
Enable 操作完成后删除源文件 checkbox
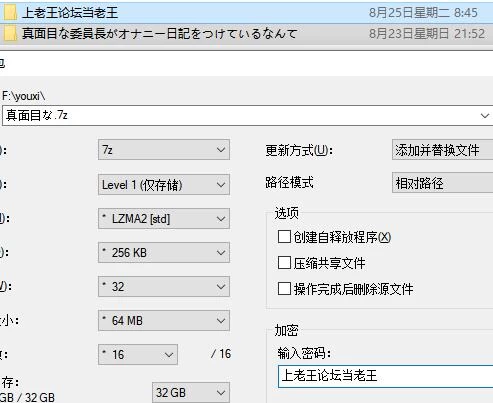pyautogui.click(x=284, y=288)
